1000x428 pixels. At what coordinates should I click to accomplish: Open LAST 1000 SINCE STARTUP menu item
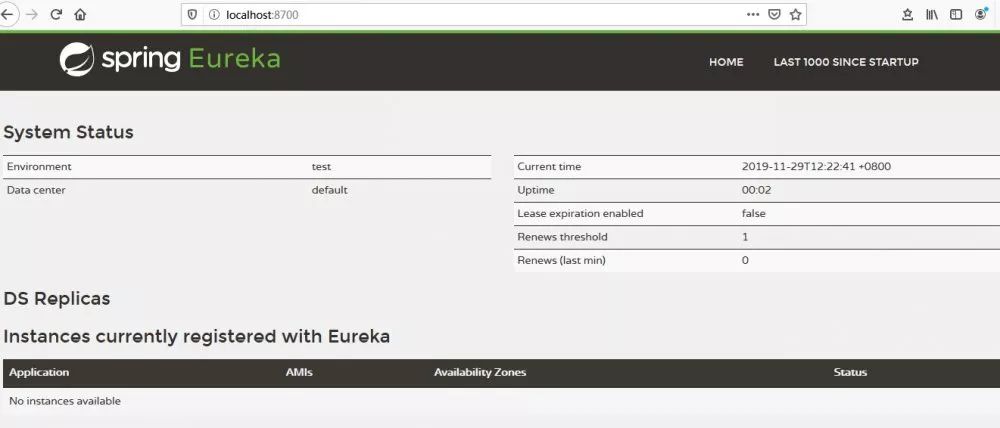tap(845, 62)
